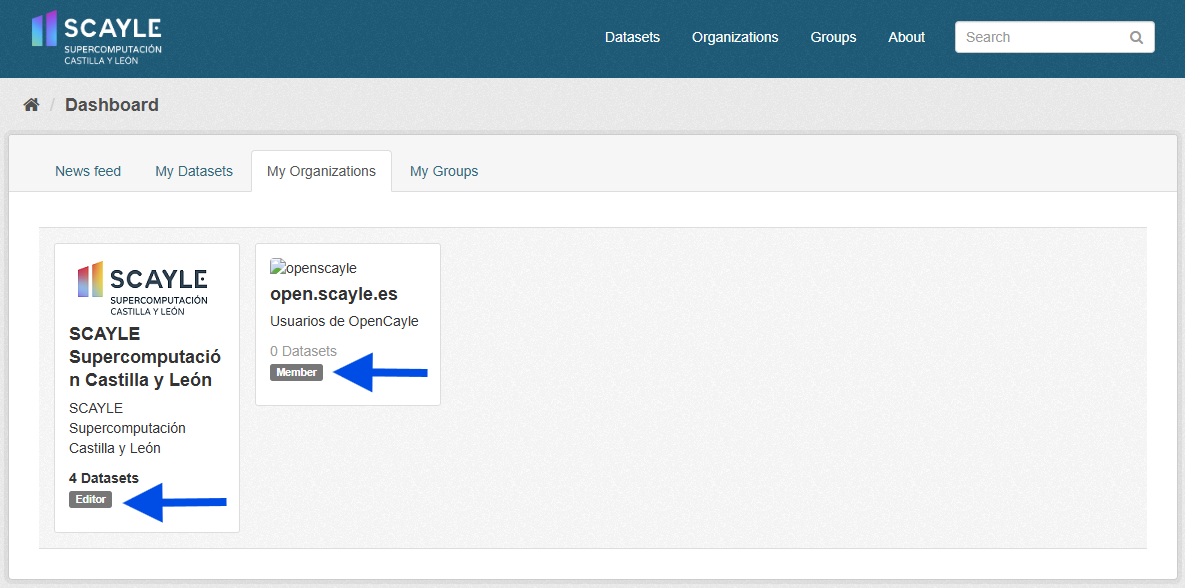Click Dashboard breadcrumb link
1185x588 pixels.
coord(112,105)
